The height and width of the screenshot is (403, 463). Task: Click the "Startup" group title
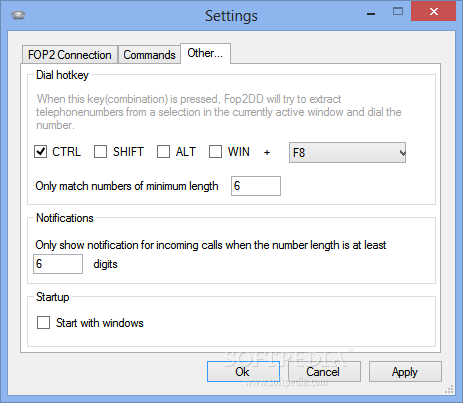(52, 297)
